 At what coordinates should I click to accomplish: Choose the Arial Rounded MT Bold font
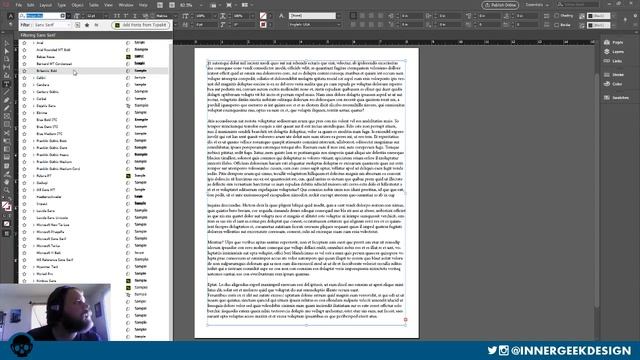click(x=53, y=50)
